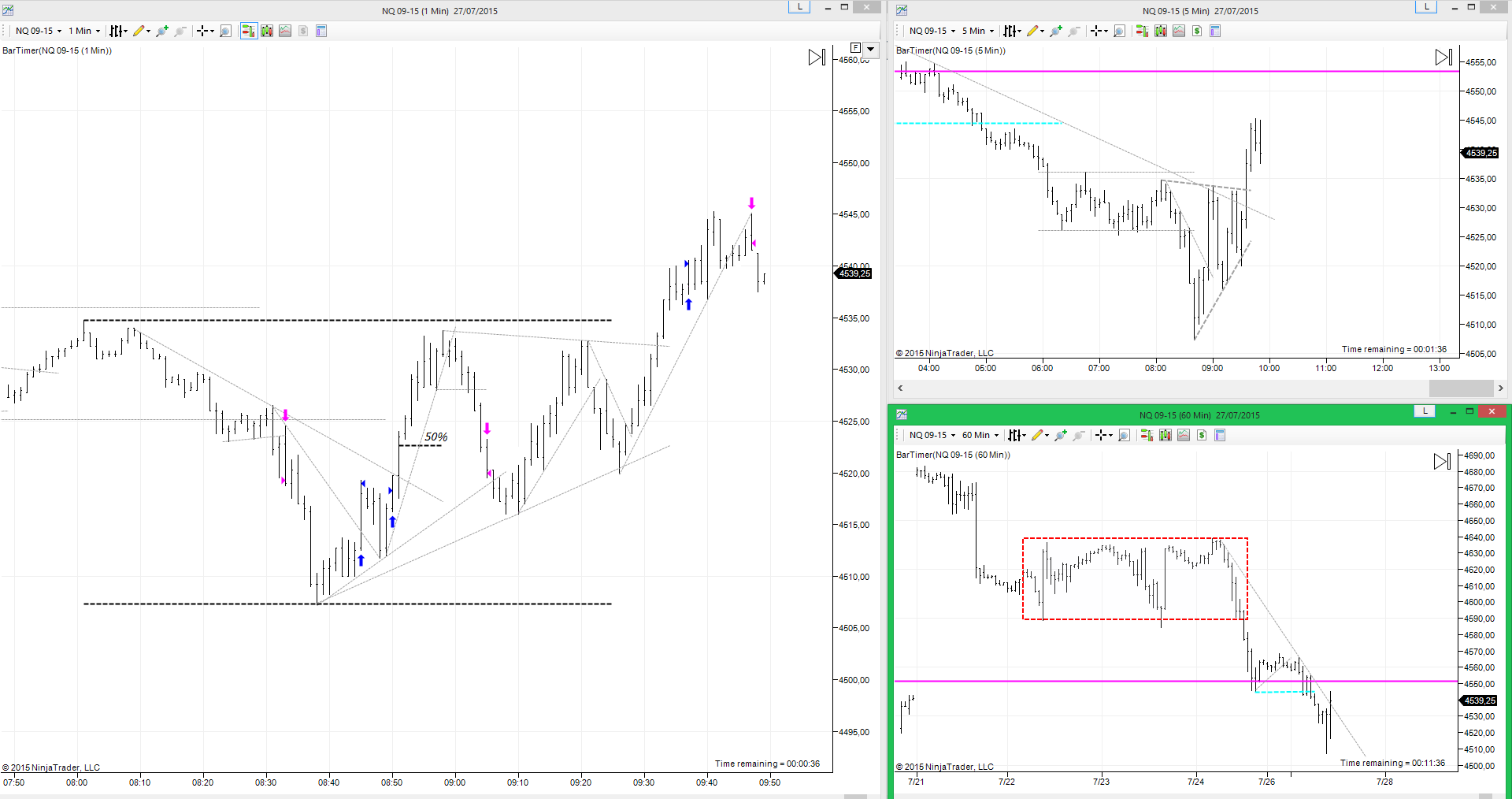This screenshot has width=1512, height=799.
Task: Click Time remaining text on 60 Min chart
Action: tap(1392, 763)
